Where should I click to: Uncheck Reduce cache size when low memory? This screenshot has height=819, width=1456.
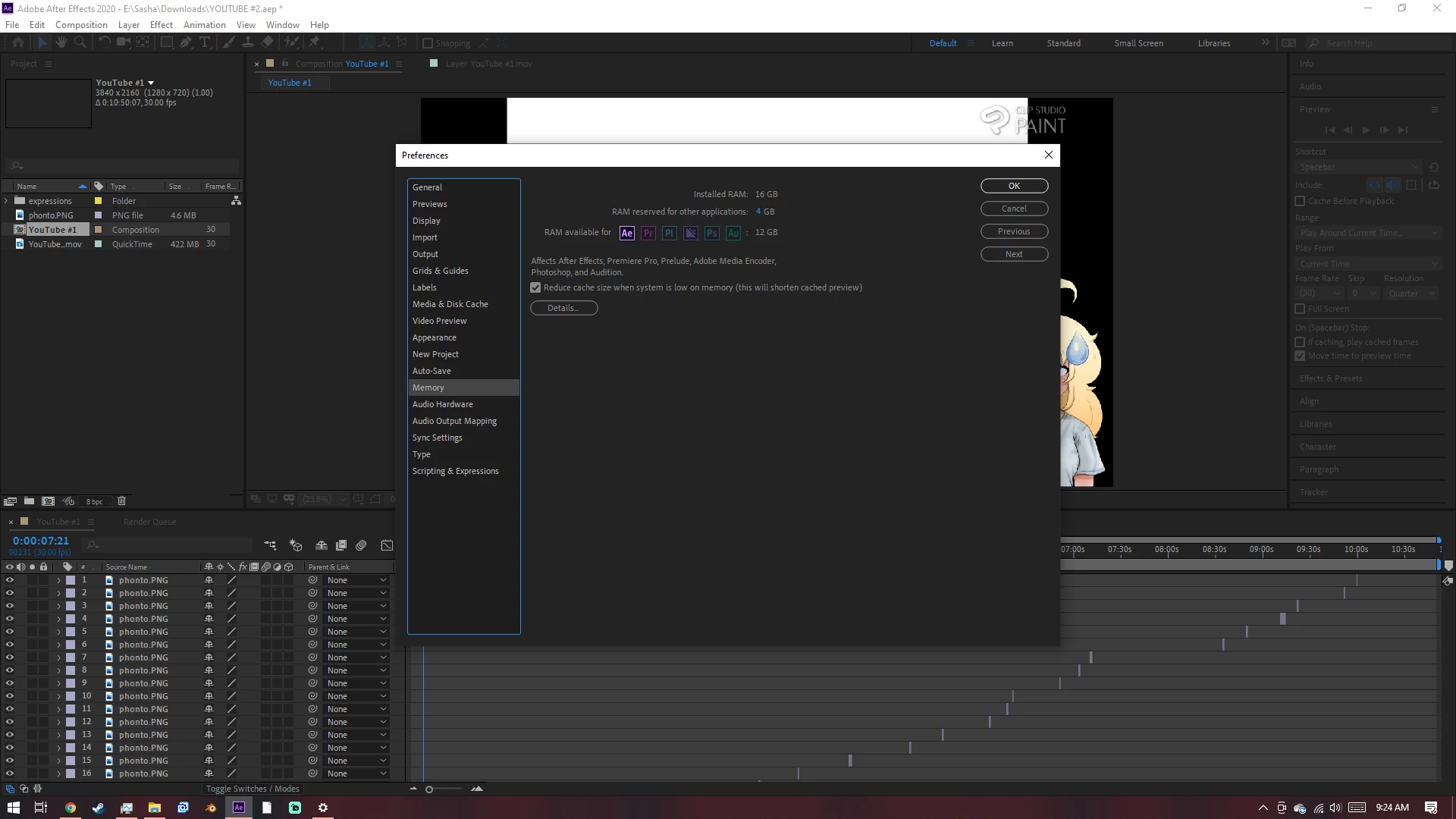(535, 287)
